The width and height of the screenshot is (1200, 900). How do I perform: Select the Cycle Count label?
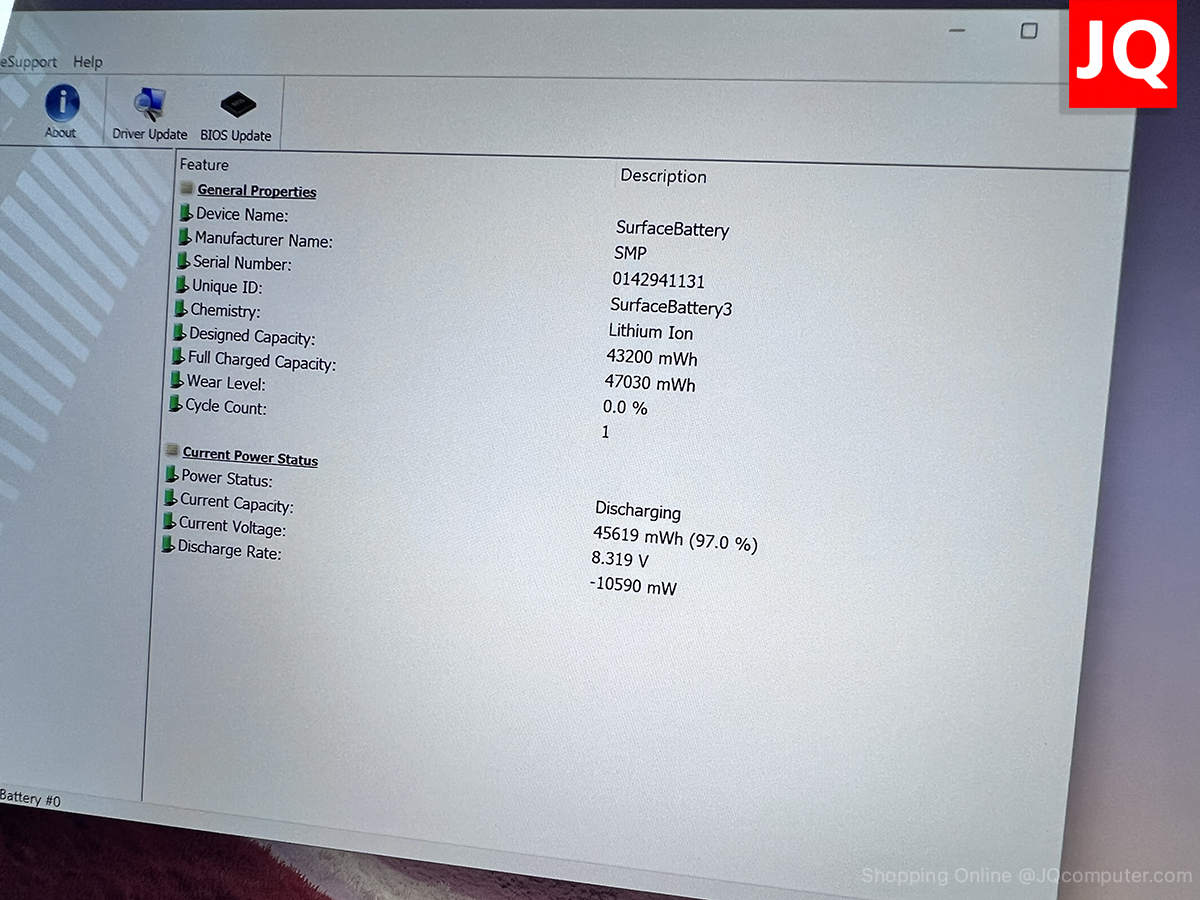coord(226,407)
